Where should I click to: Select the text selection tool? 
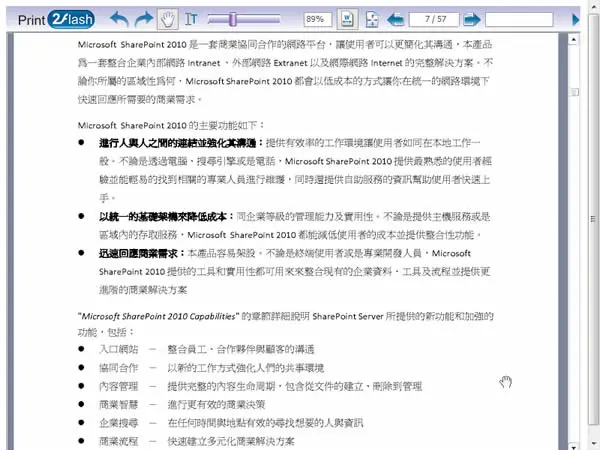pos(191,19)
